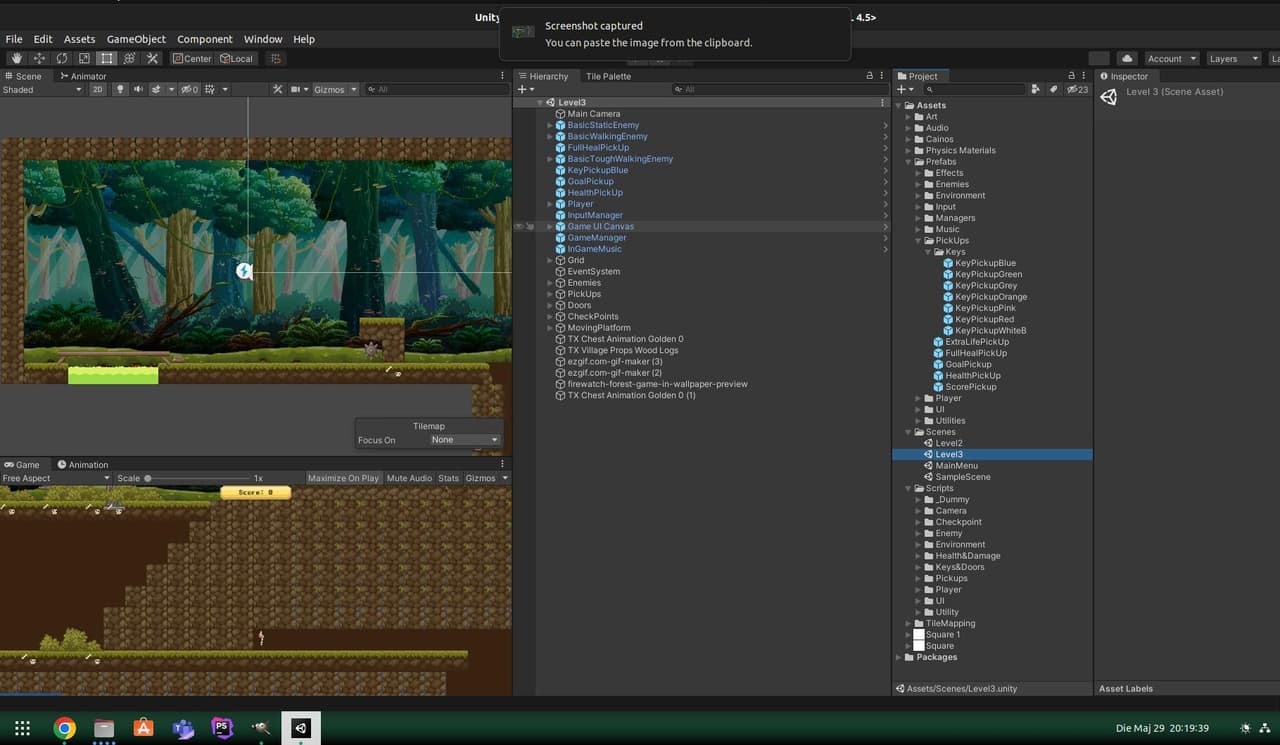Click the Search by Label tag icon
Image resolution: width=1280 pixels, height=745 pixels.
(x=1053, y=89)
